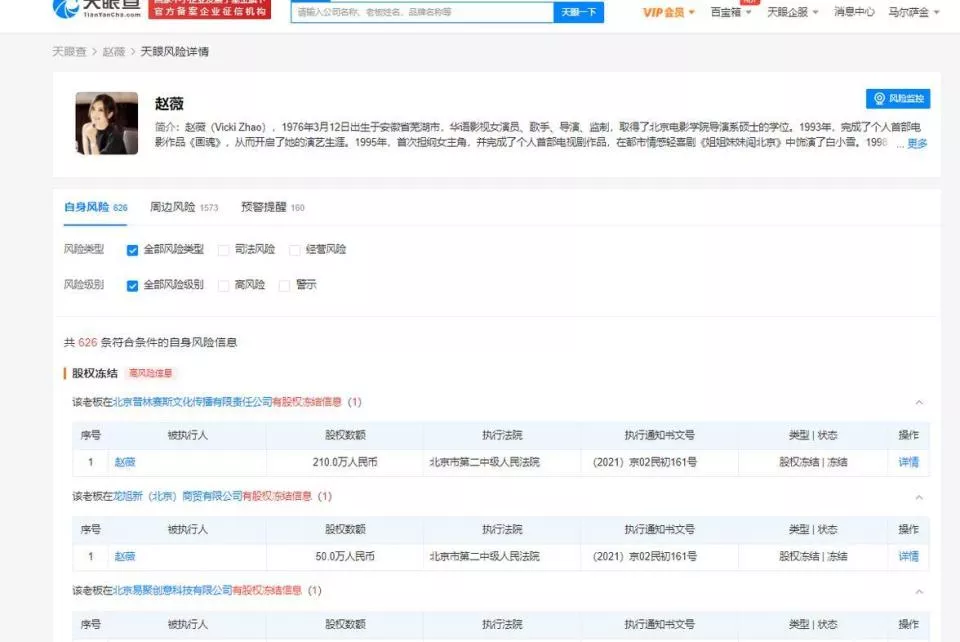Open 北京易聚创意科技有限公司 company link
This screenshot has height=642, width=960.
pyautogui.click(x=173, y=591)
